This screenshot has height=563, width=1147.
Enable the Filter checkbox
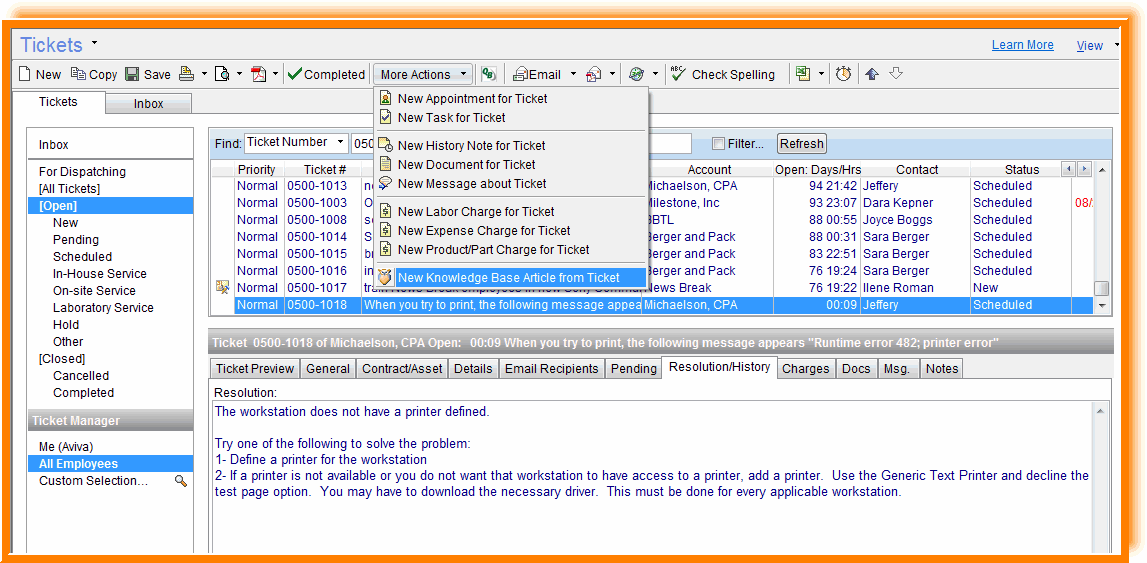click(717, 144)
